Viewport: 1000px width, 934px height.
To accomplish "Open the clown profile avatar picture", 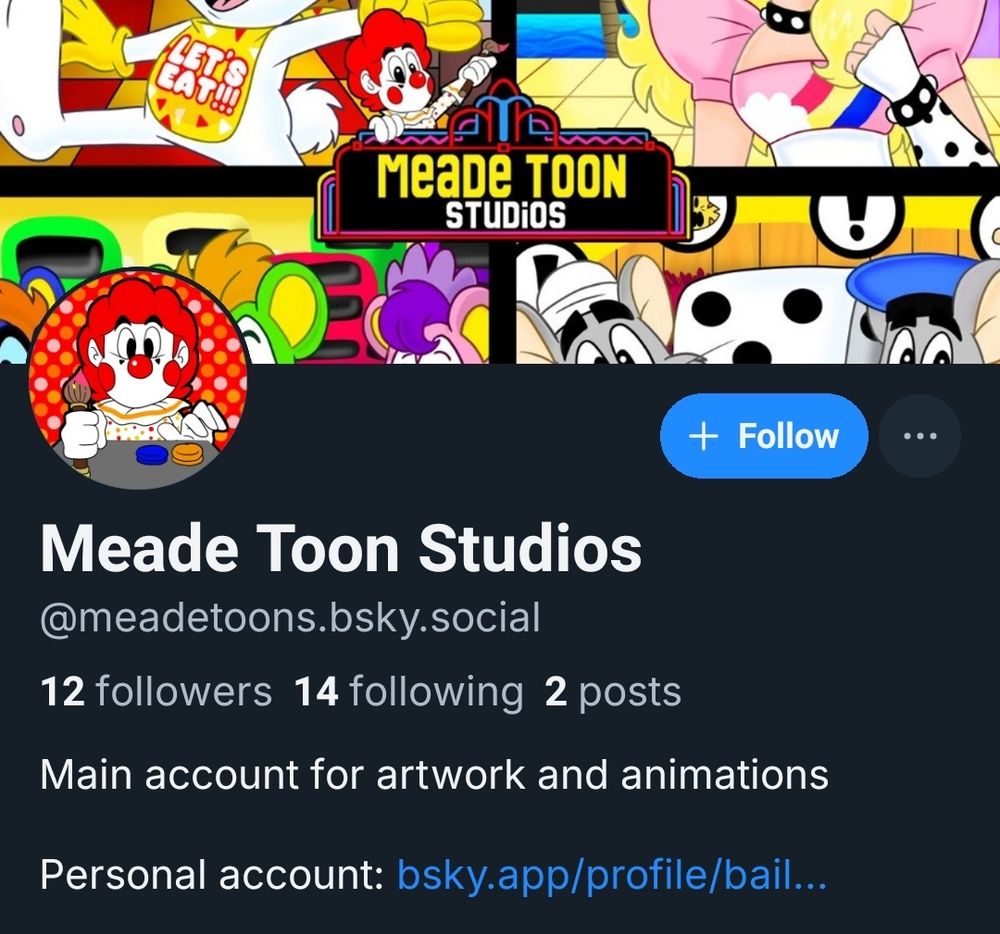I will coord(139,379).
